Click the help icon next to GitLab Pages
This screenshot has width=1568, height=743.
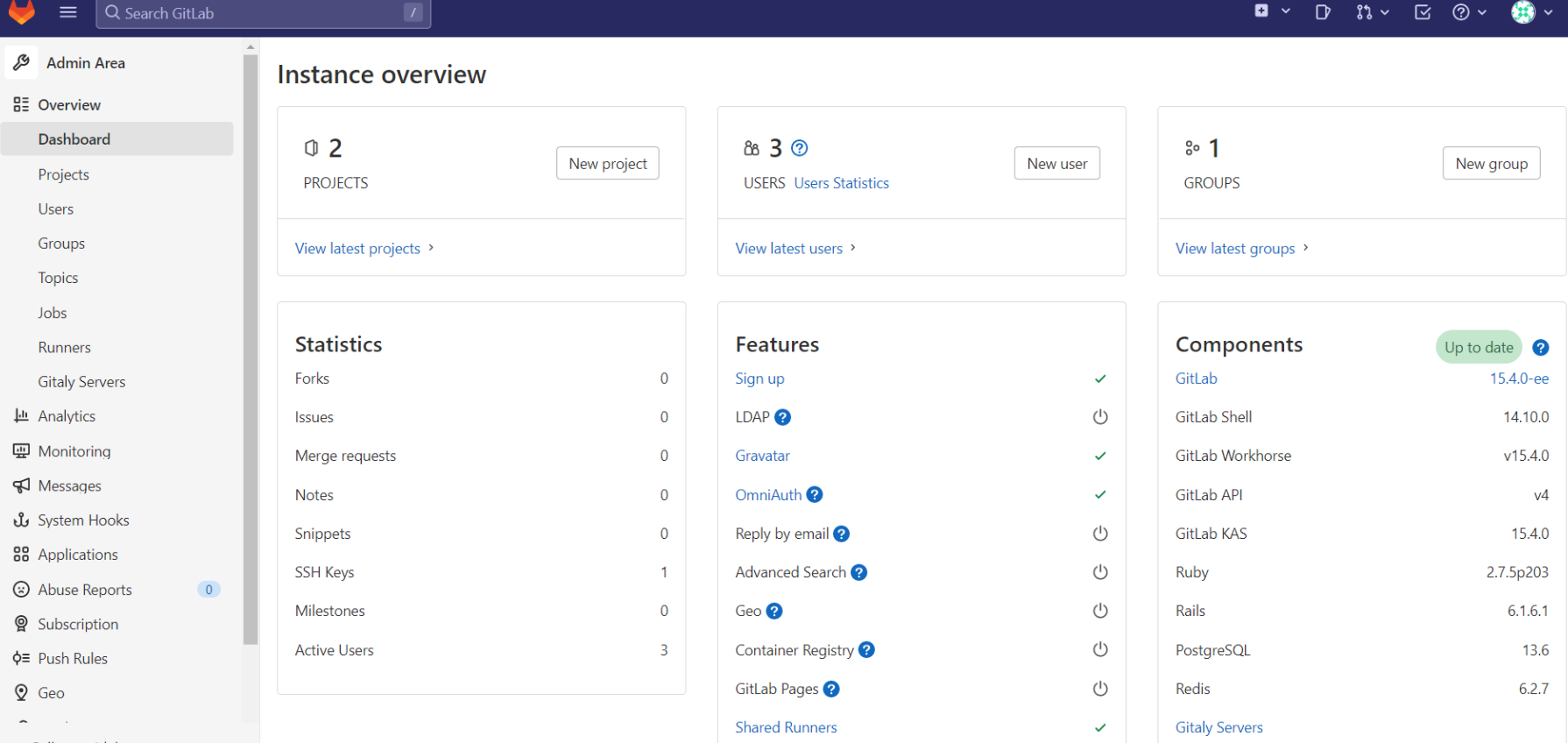(831, 689)
